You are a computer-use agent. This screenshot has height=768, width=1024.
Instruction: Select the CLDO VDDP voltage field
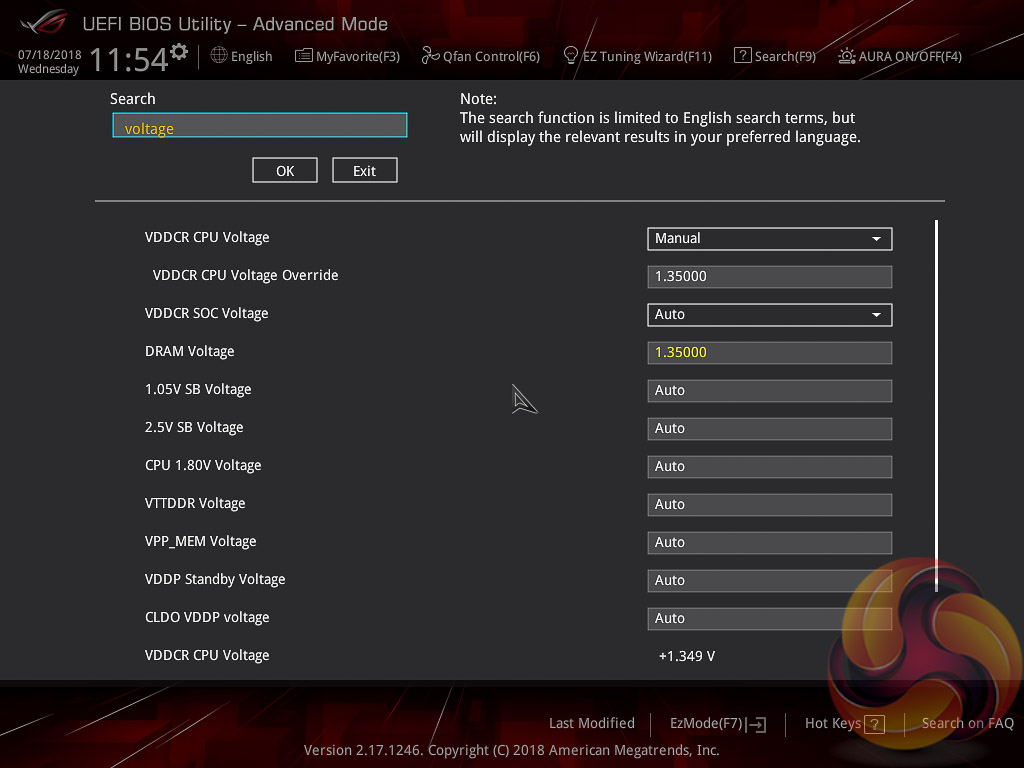click(769, 619)
